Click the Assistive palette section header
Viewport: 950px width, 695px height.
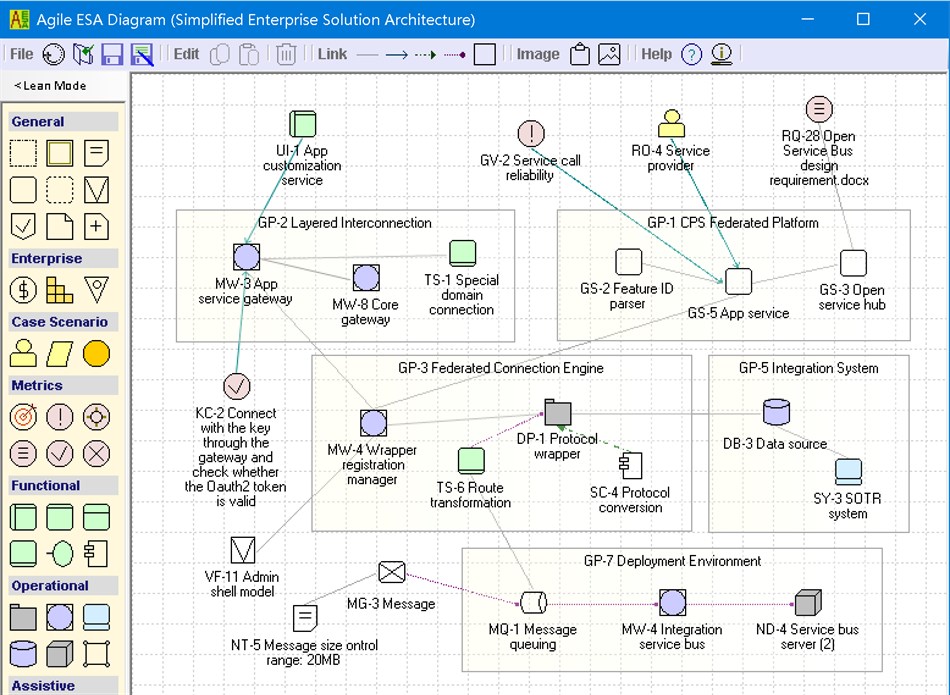point(63,686)
